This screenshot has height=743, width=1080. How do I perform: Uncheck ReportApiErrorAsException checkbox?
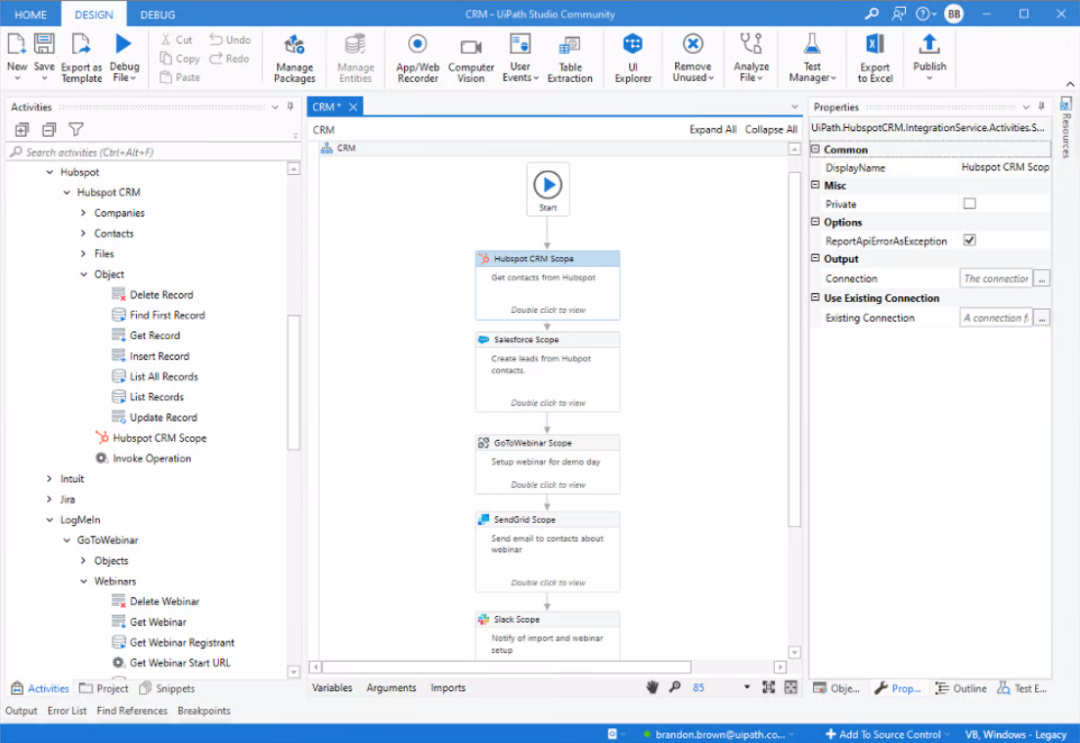pyautogui.click(x=969, y=240)
